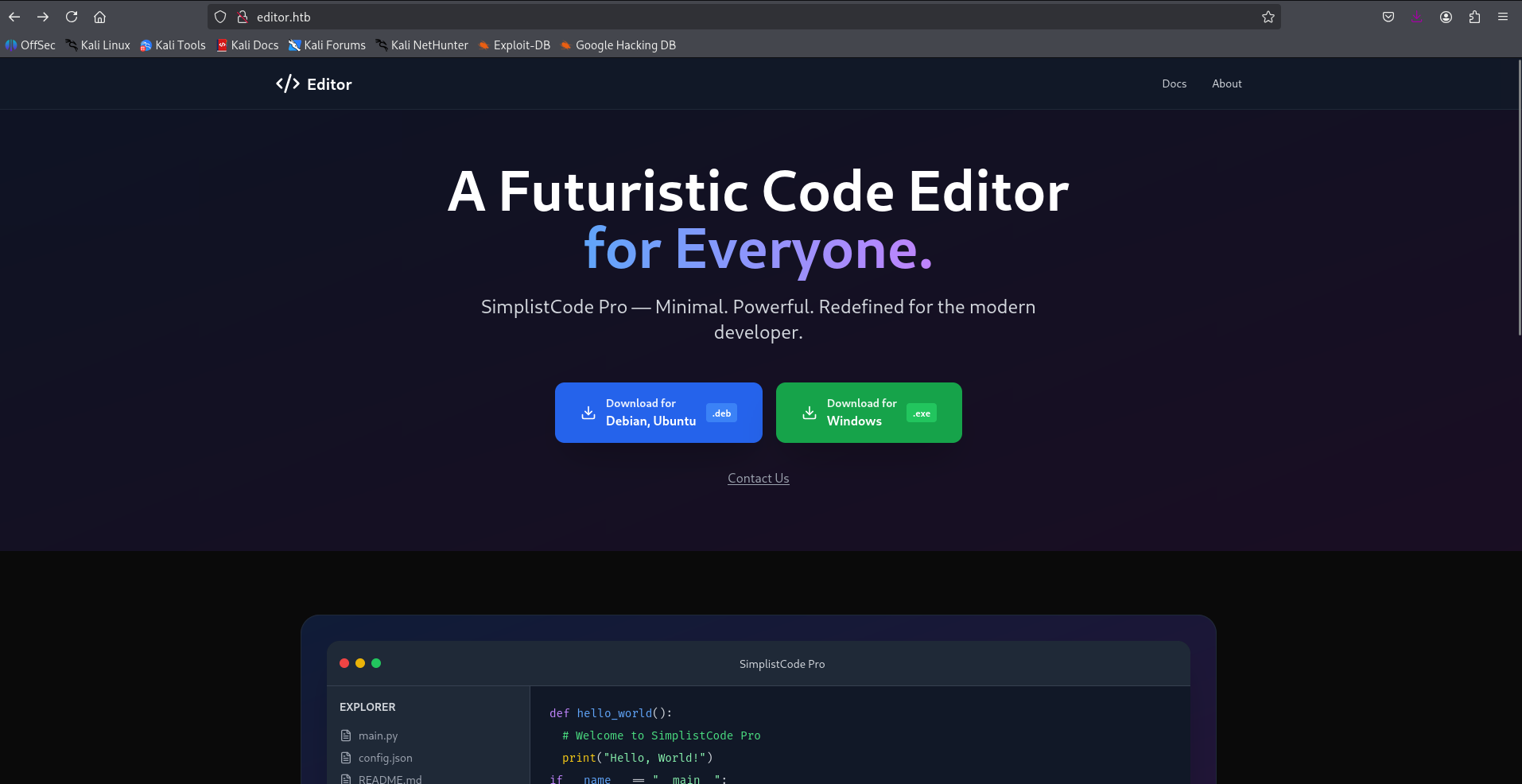This screenshot has height=784, width=1522.
Task: Open the browser home page
Action: coord(99,17)
